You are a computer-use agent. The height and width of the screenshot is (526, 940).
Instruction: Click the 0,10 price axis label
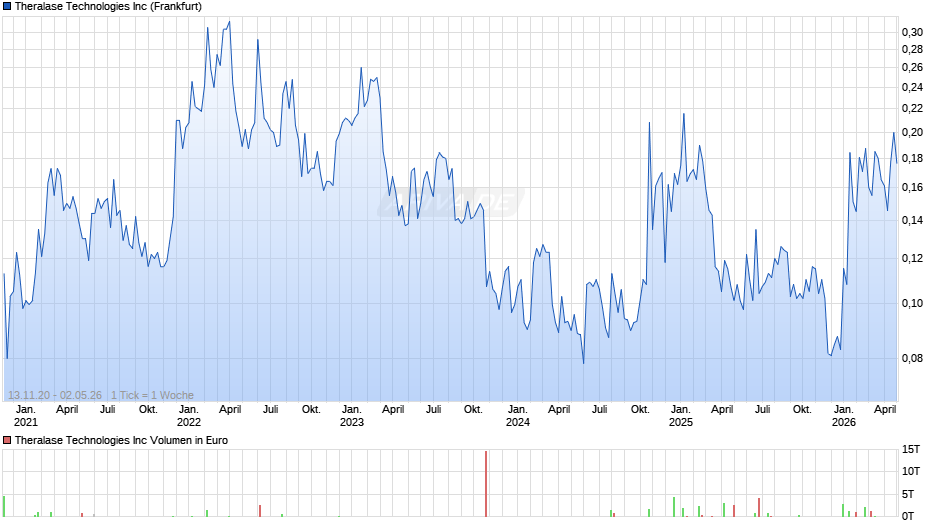click(x=912, y=303)
